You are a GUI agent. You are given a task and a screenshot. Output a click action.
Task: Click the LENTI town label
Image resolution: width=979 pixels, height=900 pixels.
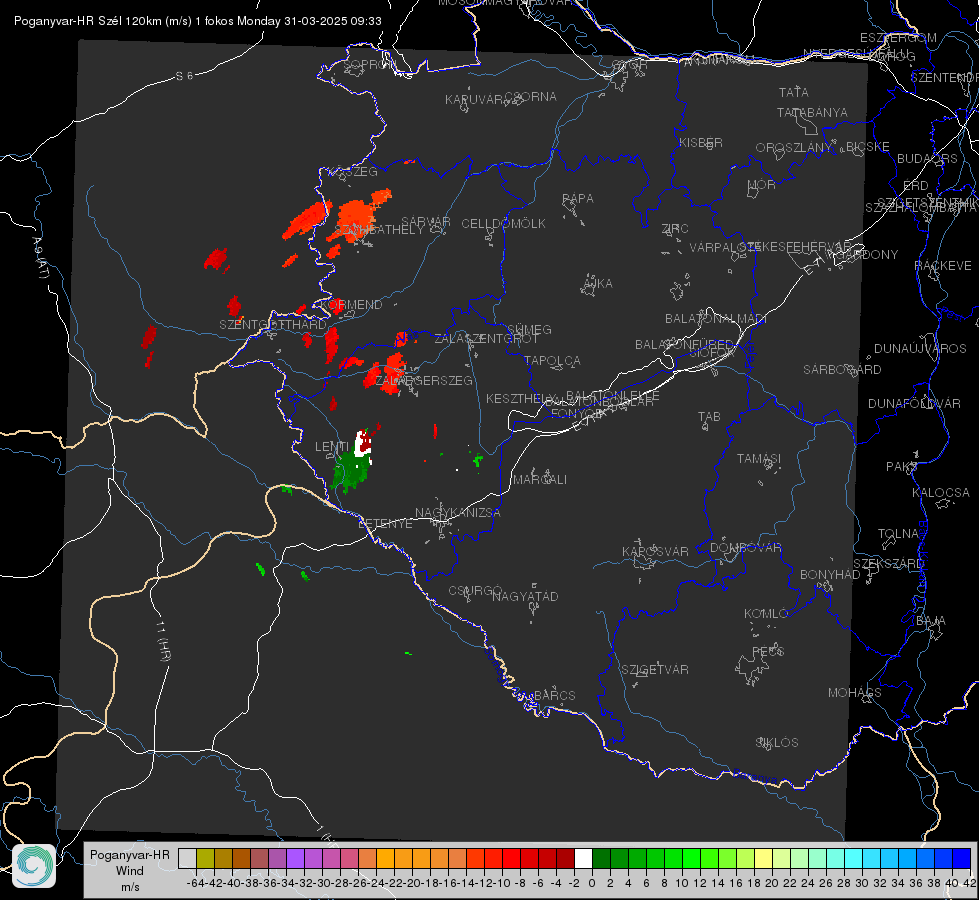[332, 447]
